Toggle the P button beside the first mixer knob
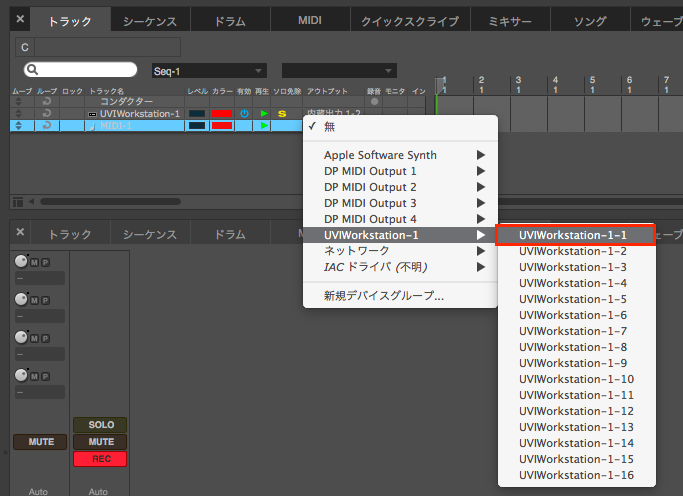 [x=45, y=263]
